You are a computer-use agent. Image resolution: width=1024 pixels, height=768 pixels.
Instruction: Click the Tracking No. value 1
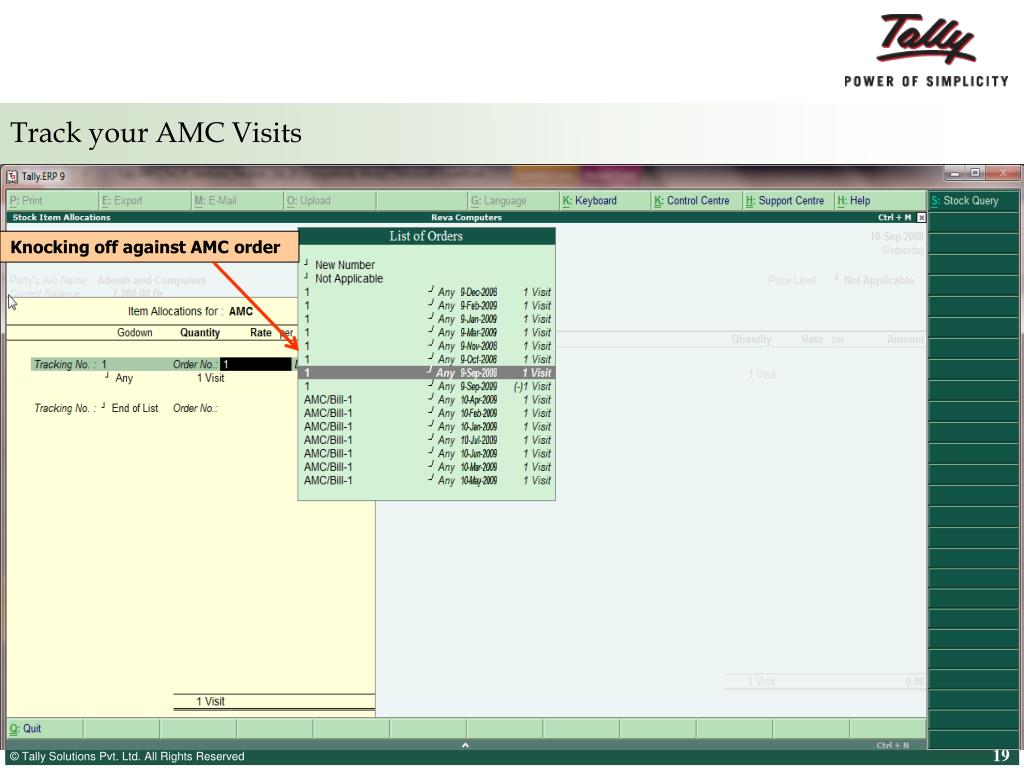104,364
